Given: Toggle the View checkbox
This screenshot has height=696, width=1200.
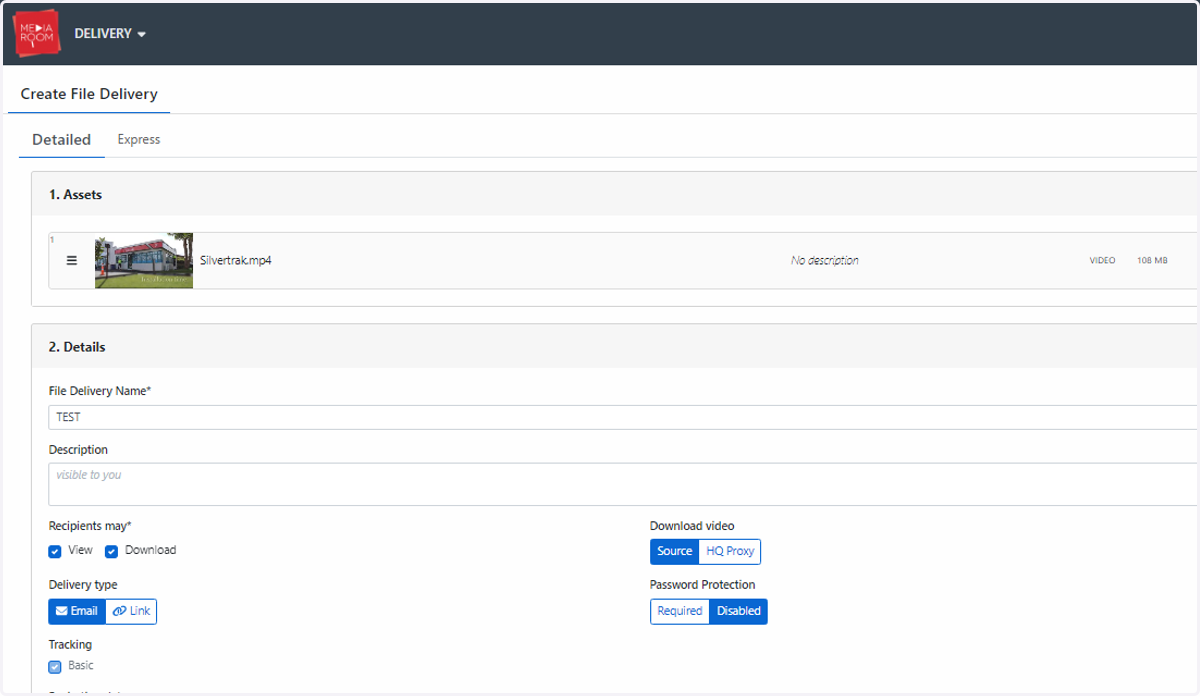Looking at the screenshot, I should click(55, 551).
